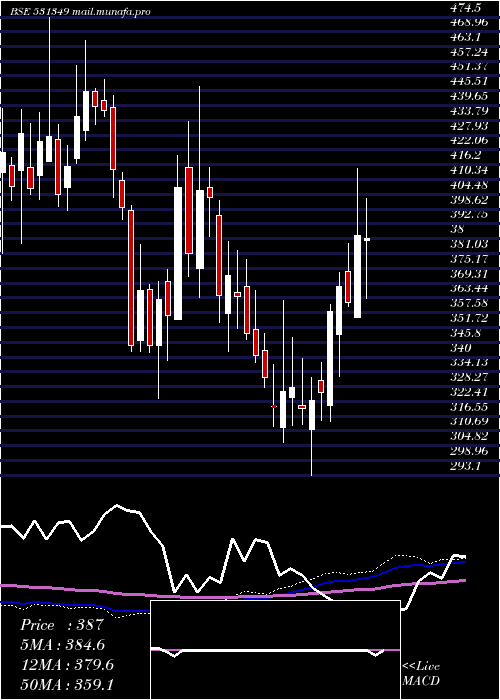Click the 369.31 price axis label
The image size is (500, 700).
[469, 273]
